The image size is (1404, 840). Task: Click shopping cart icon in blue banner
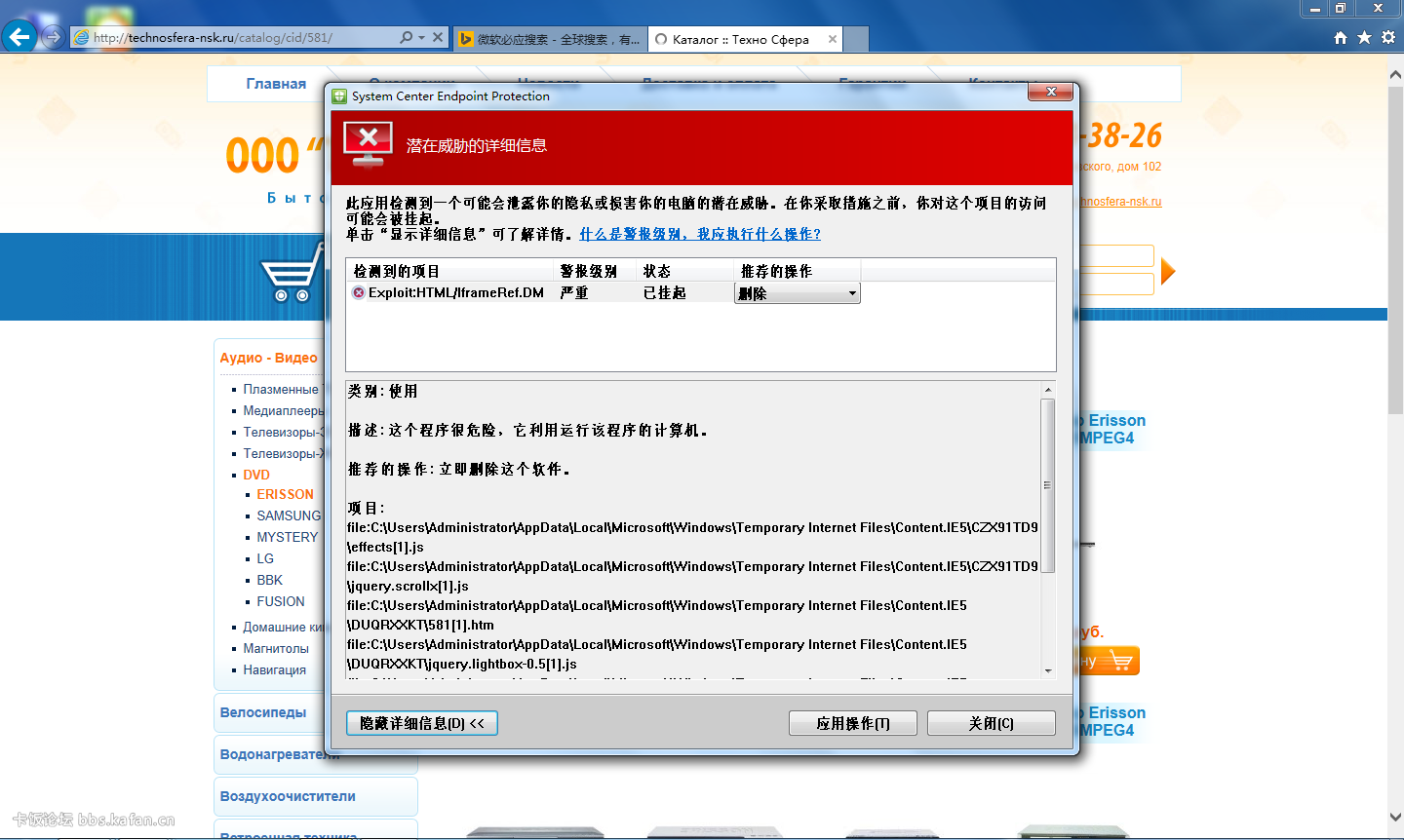291,272
